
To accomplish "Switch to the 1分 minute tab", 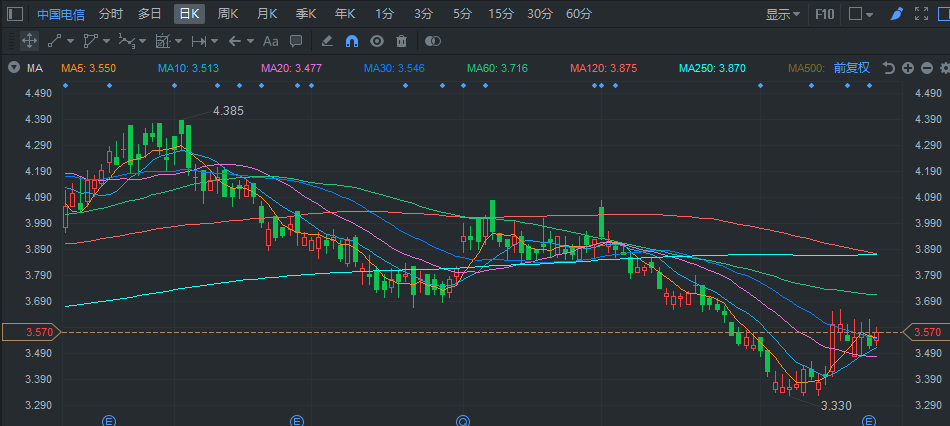I will (x=384, y=14).
